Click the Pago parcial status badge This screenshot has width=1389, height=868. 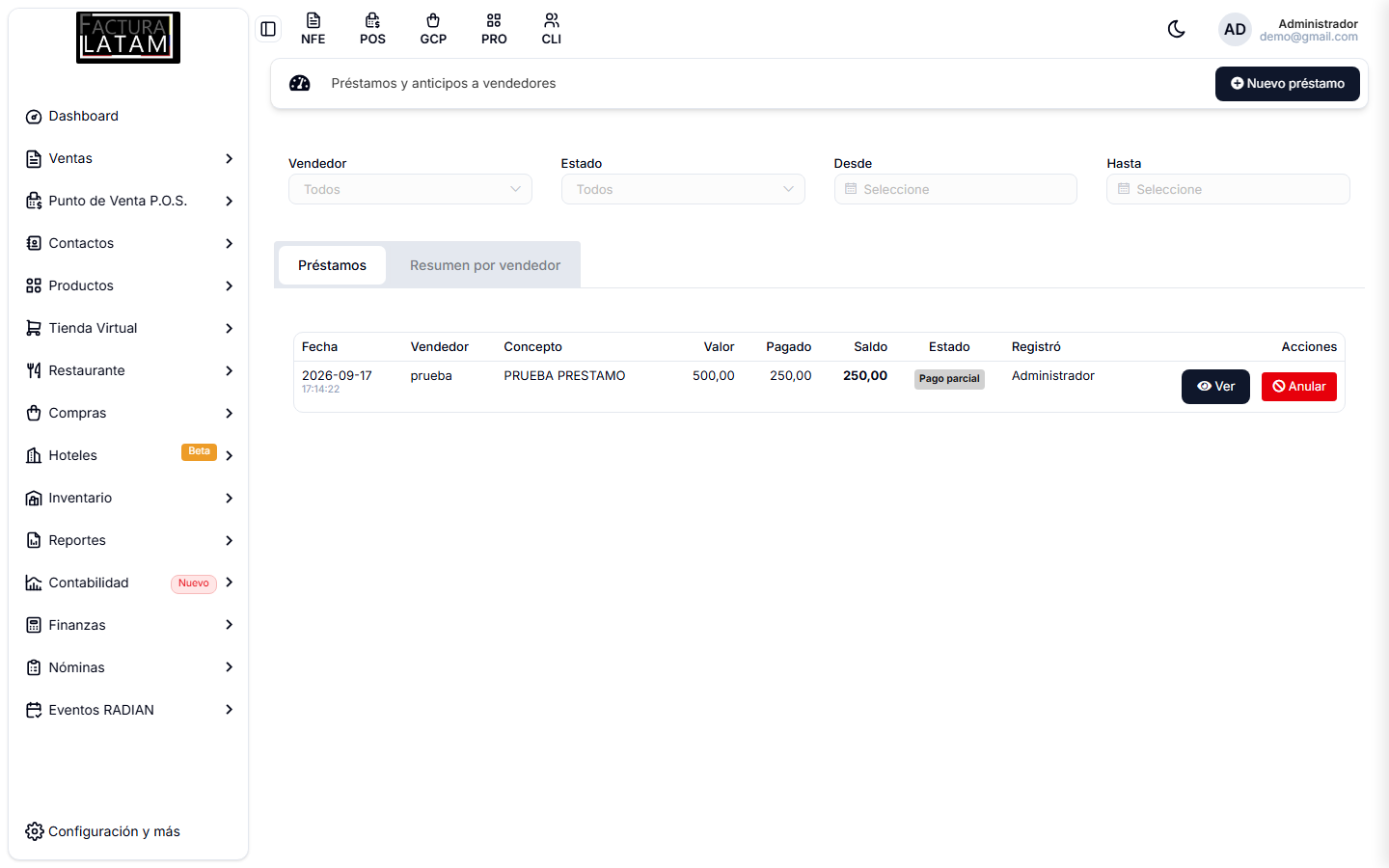[x=949, y=379]
